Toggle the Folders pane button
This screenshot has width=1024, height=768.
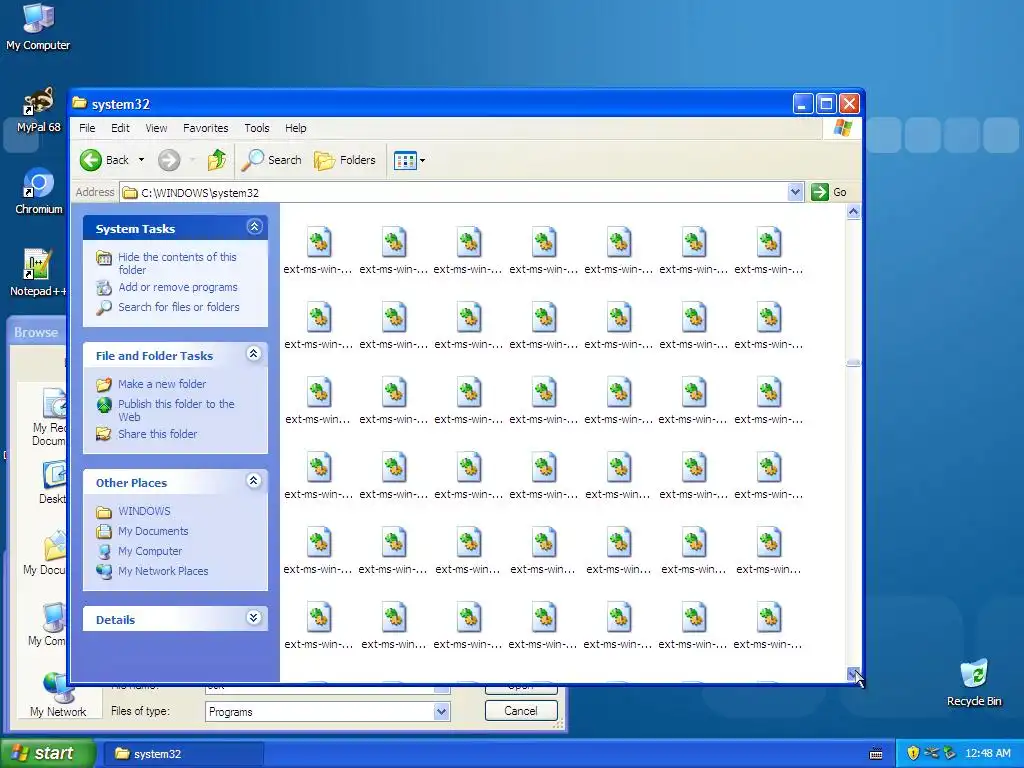click(x=345, y=160)
